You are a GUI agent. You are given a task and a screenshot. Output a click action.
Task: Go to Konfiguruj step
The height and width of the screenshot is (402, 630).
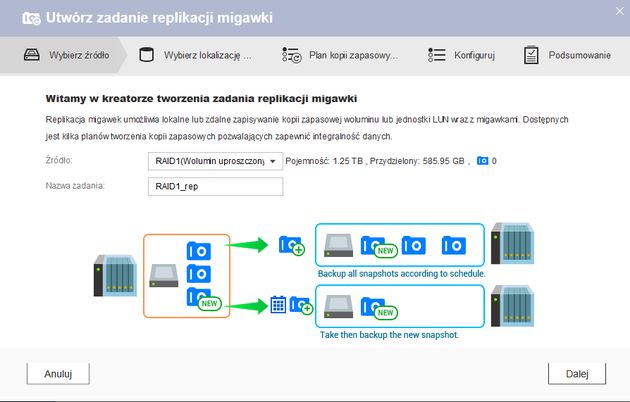pos(461,55)
